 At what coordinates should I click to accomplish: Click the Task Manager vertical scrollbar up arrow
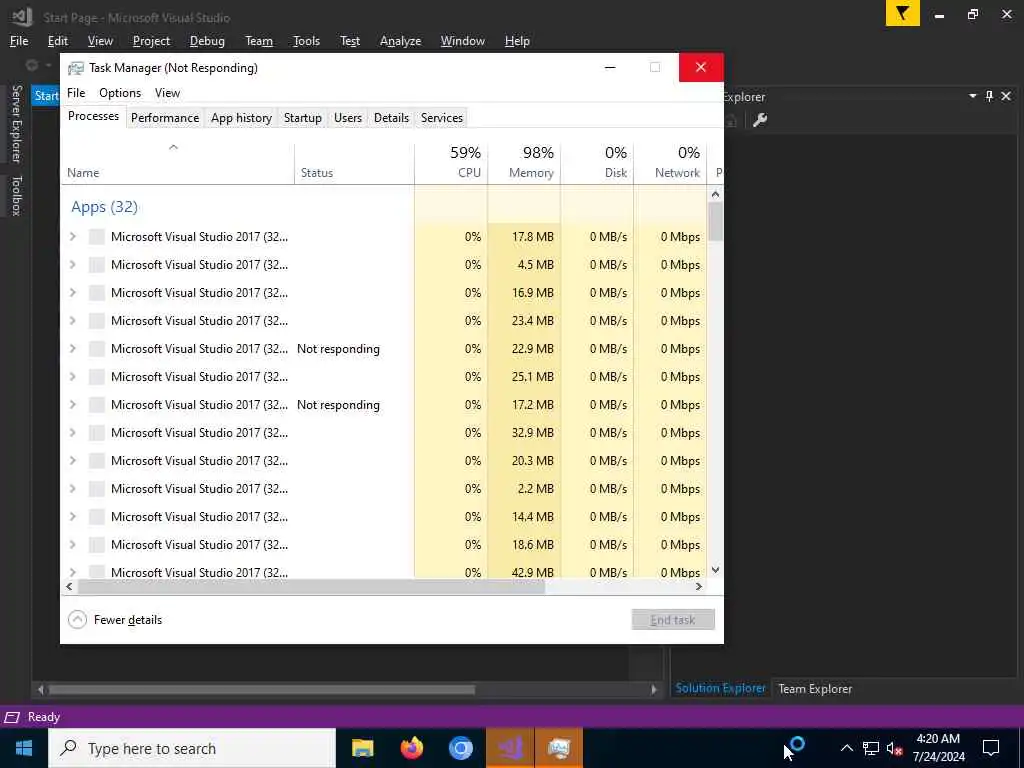coord(715,194)
